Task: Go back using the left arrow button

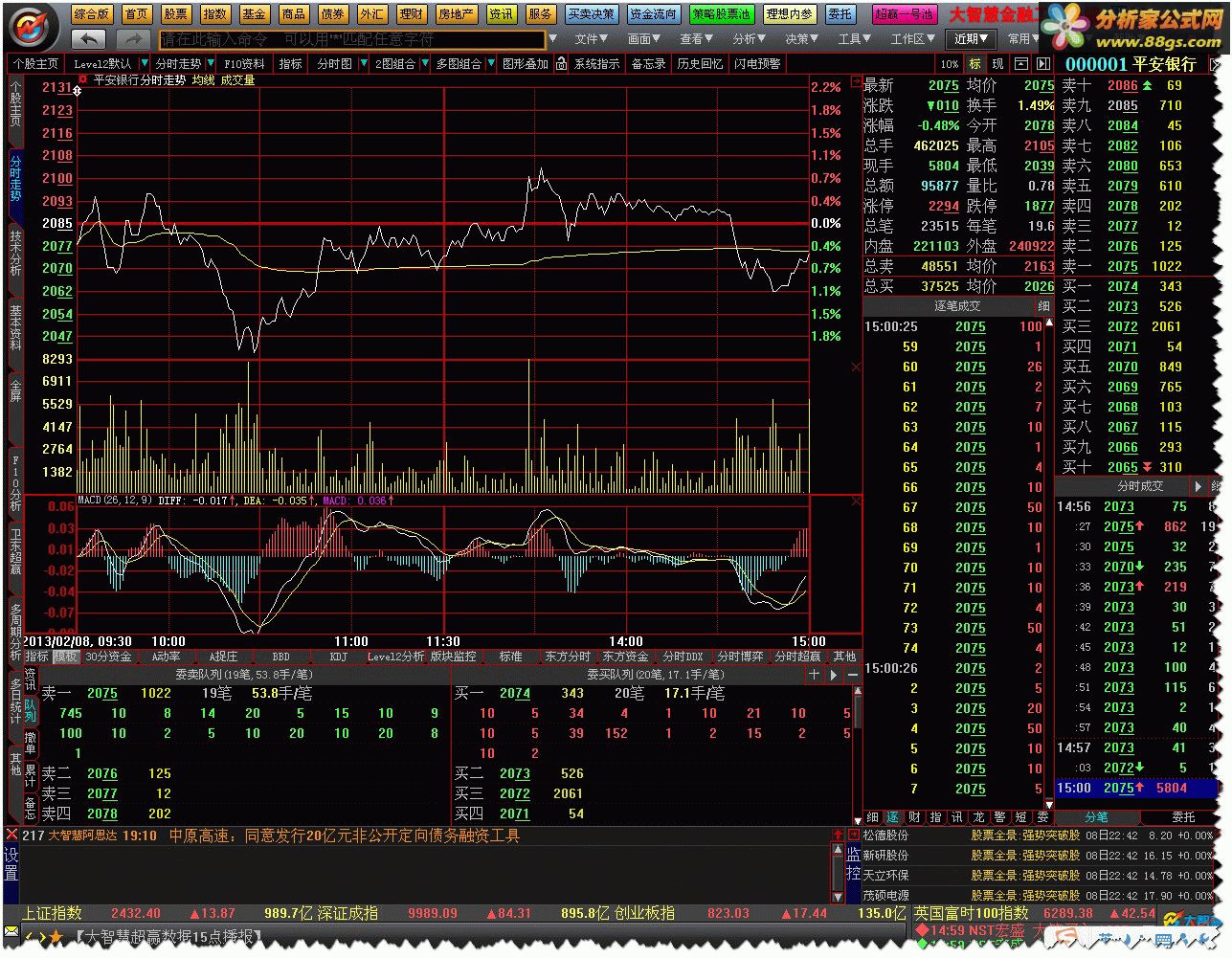Action: tap(89, 39)
